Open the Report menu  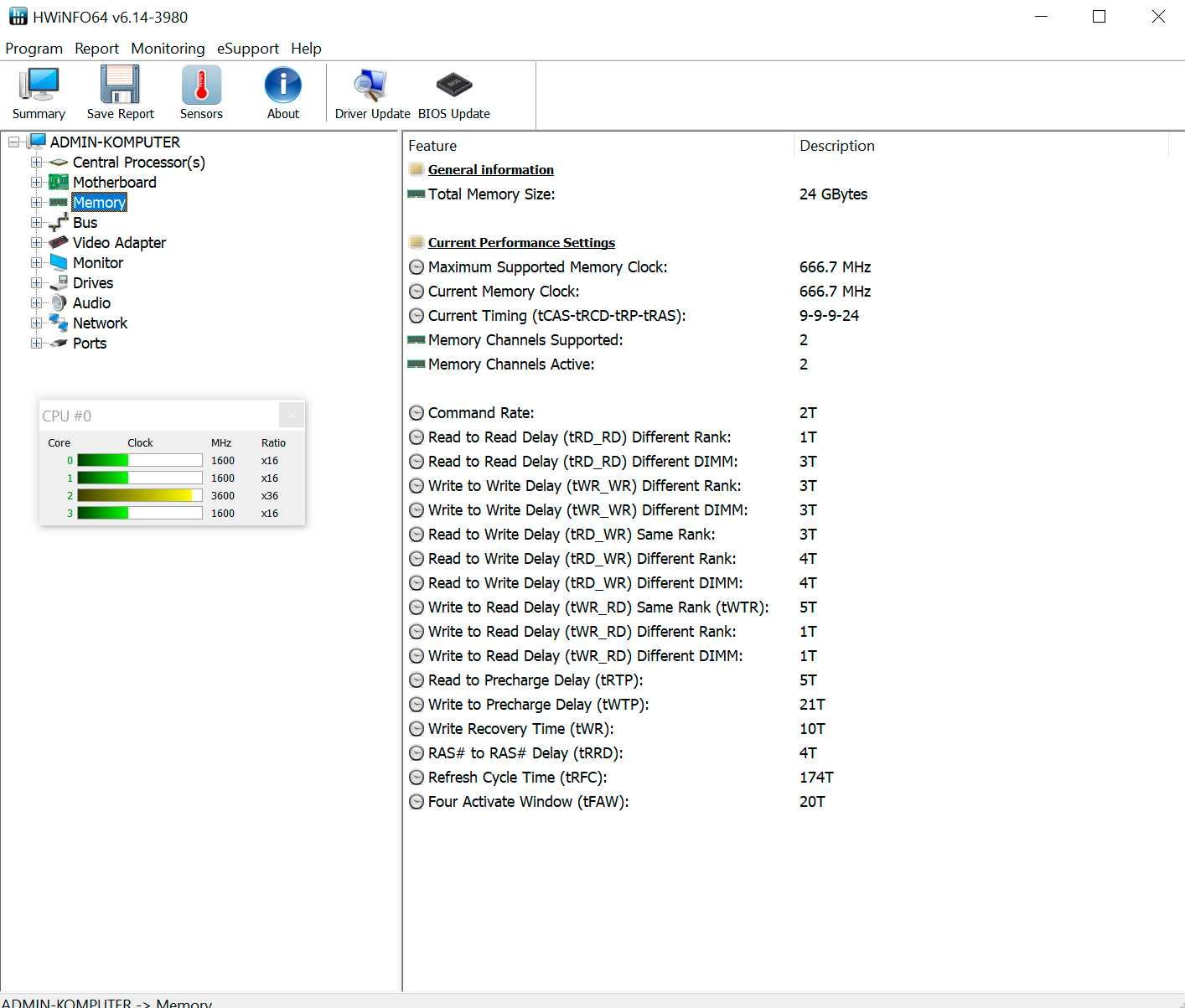coord(97,49)
